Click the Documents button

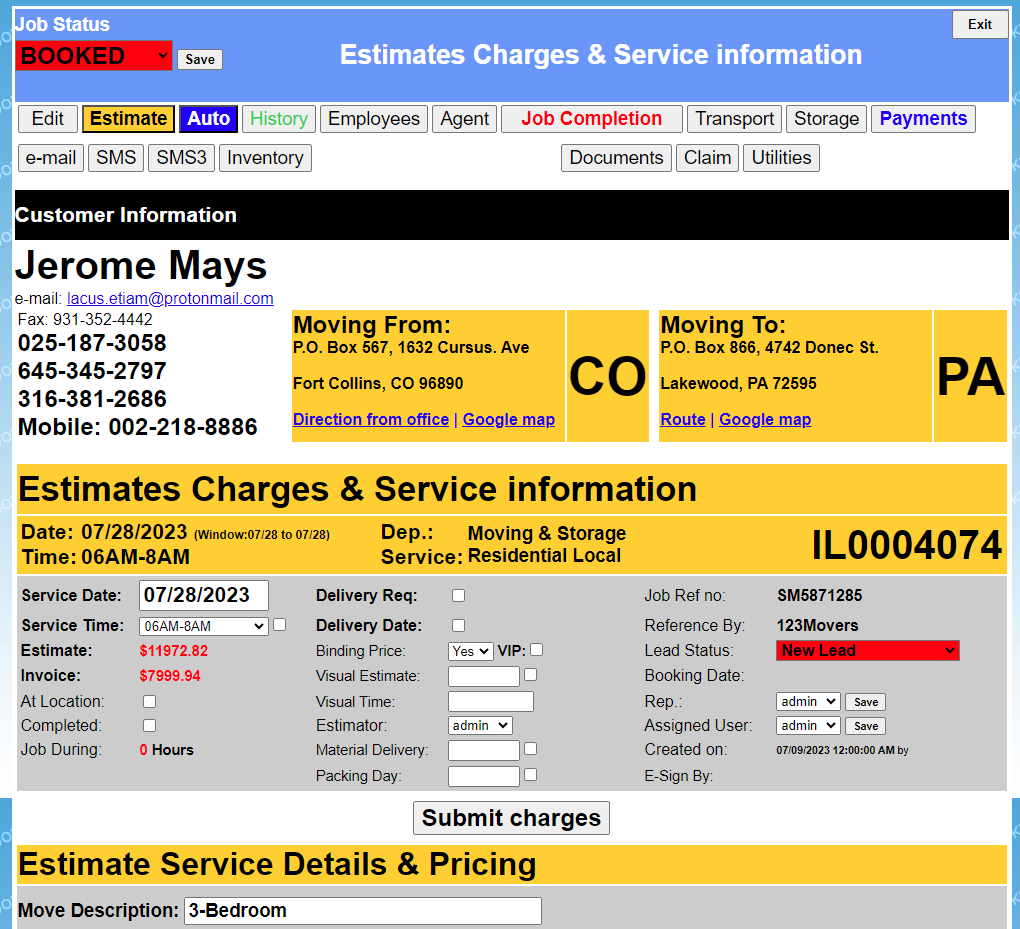(x=616, y=158)
